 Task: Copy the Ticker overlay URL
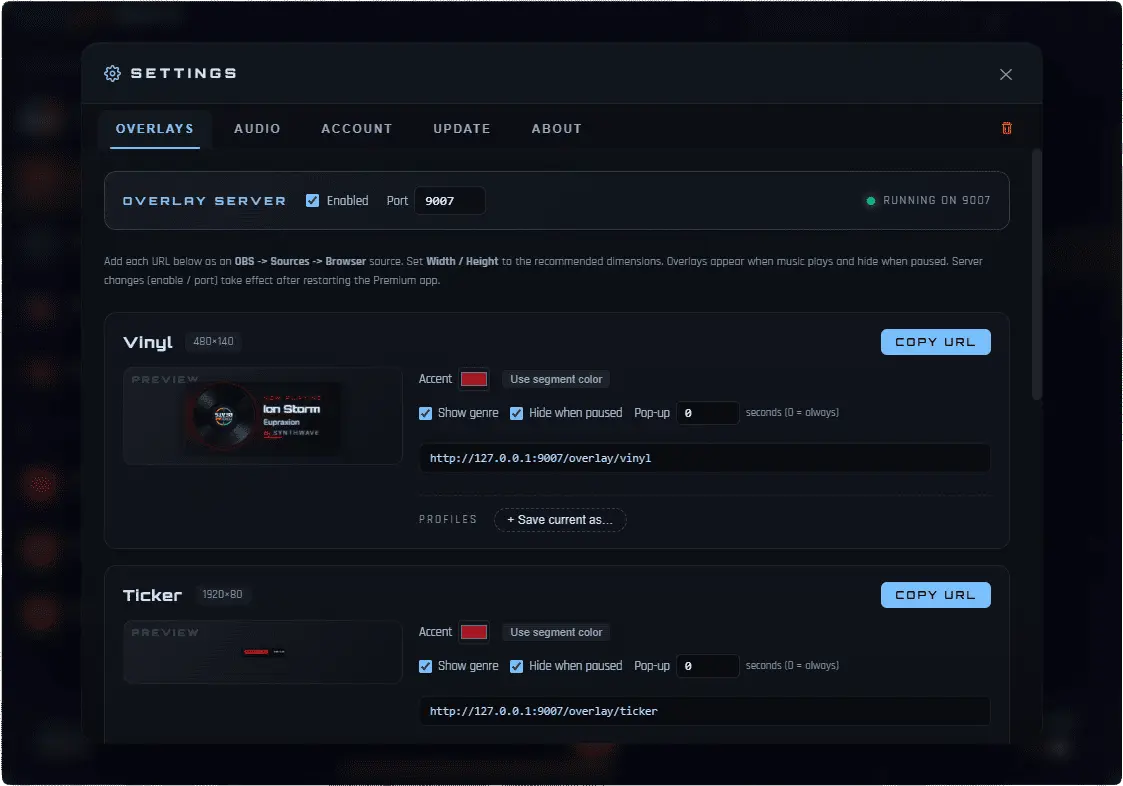(935, 595)
